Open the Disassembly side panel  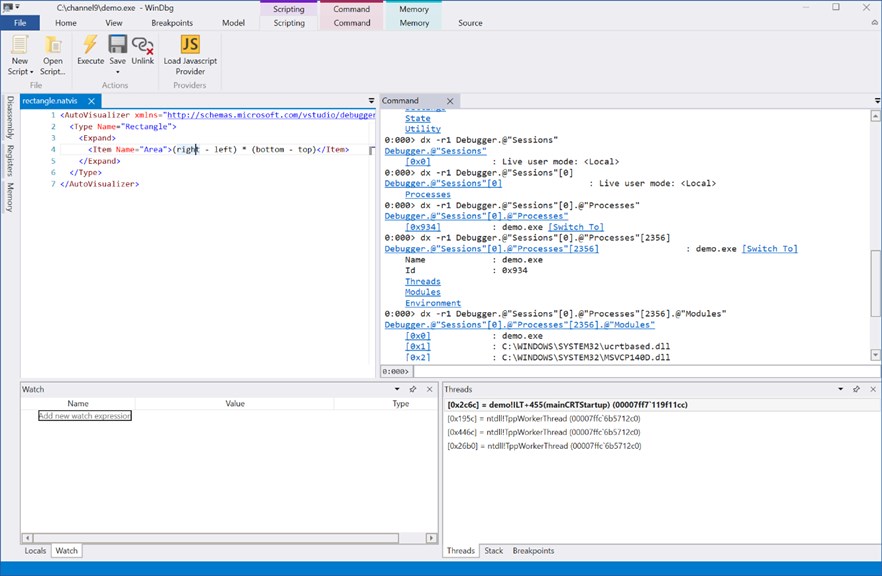point(10,117)
